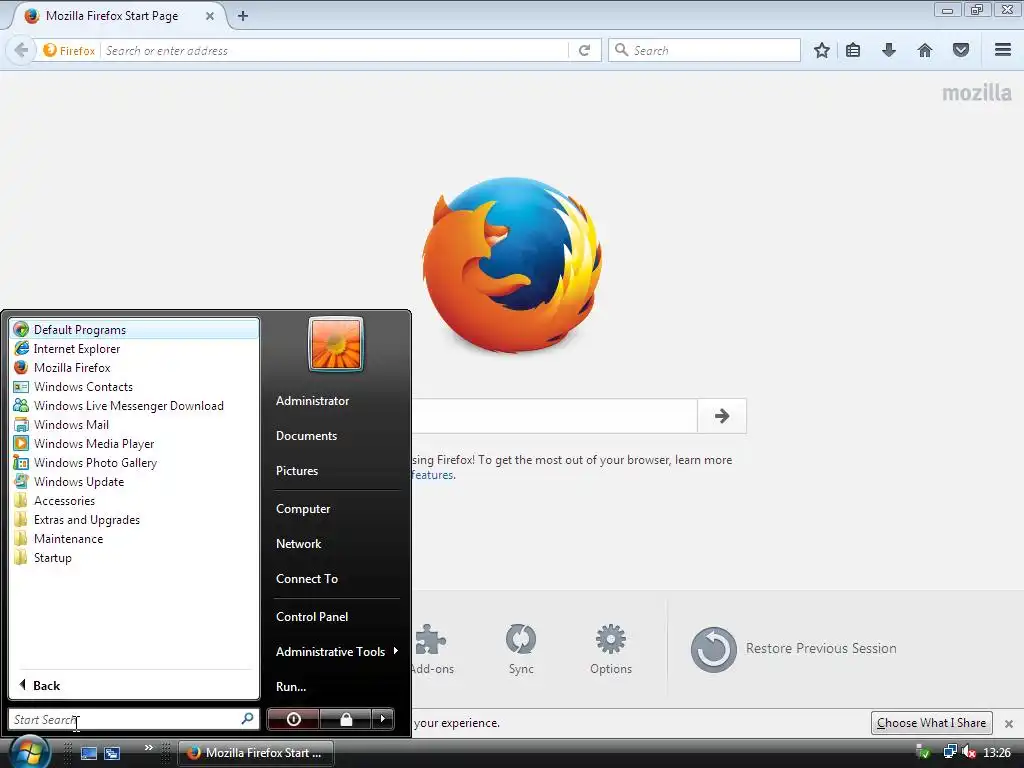
Task: Click the Firefox back arrow button
Action: [x=21, y=50]
